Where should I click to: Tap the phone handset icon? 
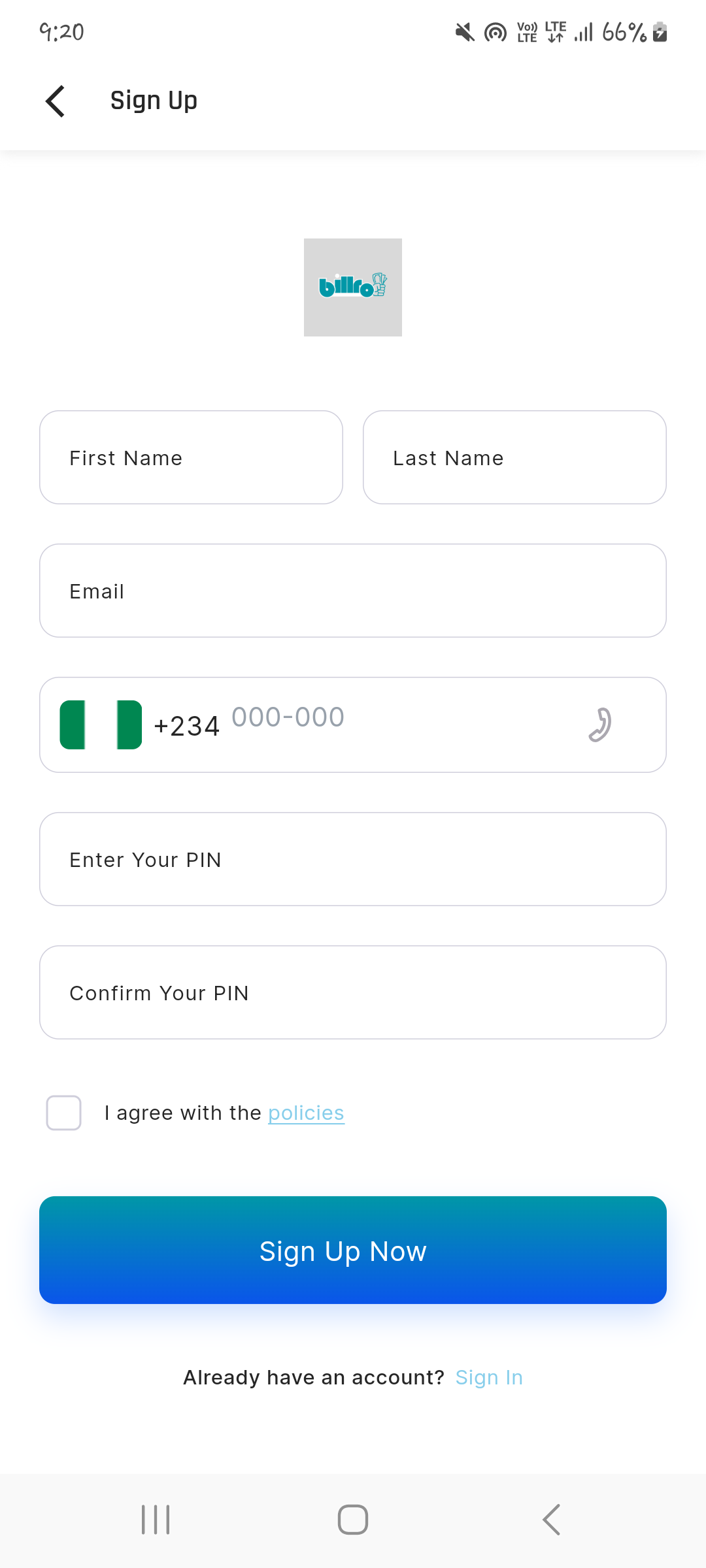(x=599, y=725)
